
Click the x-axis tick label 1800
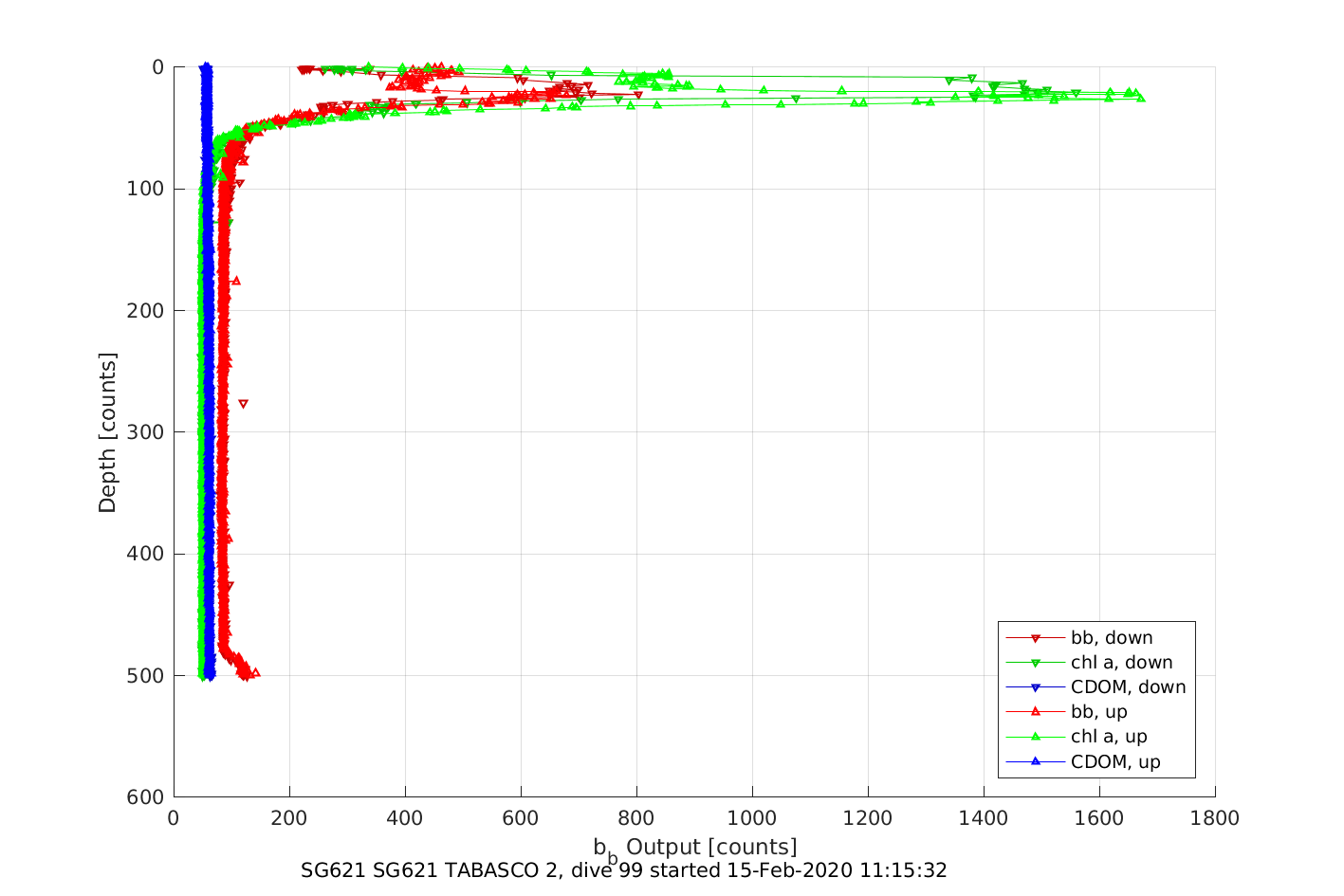pos(1215,818)
